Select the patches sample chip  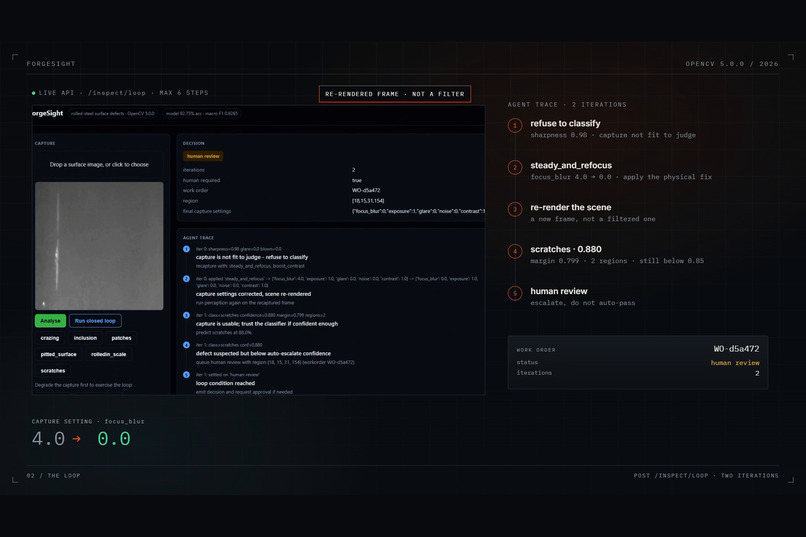pos(121,338)
